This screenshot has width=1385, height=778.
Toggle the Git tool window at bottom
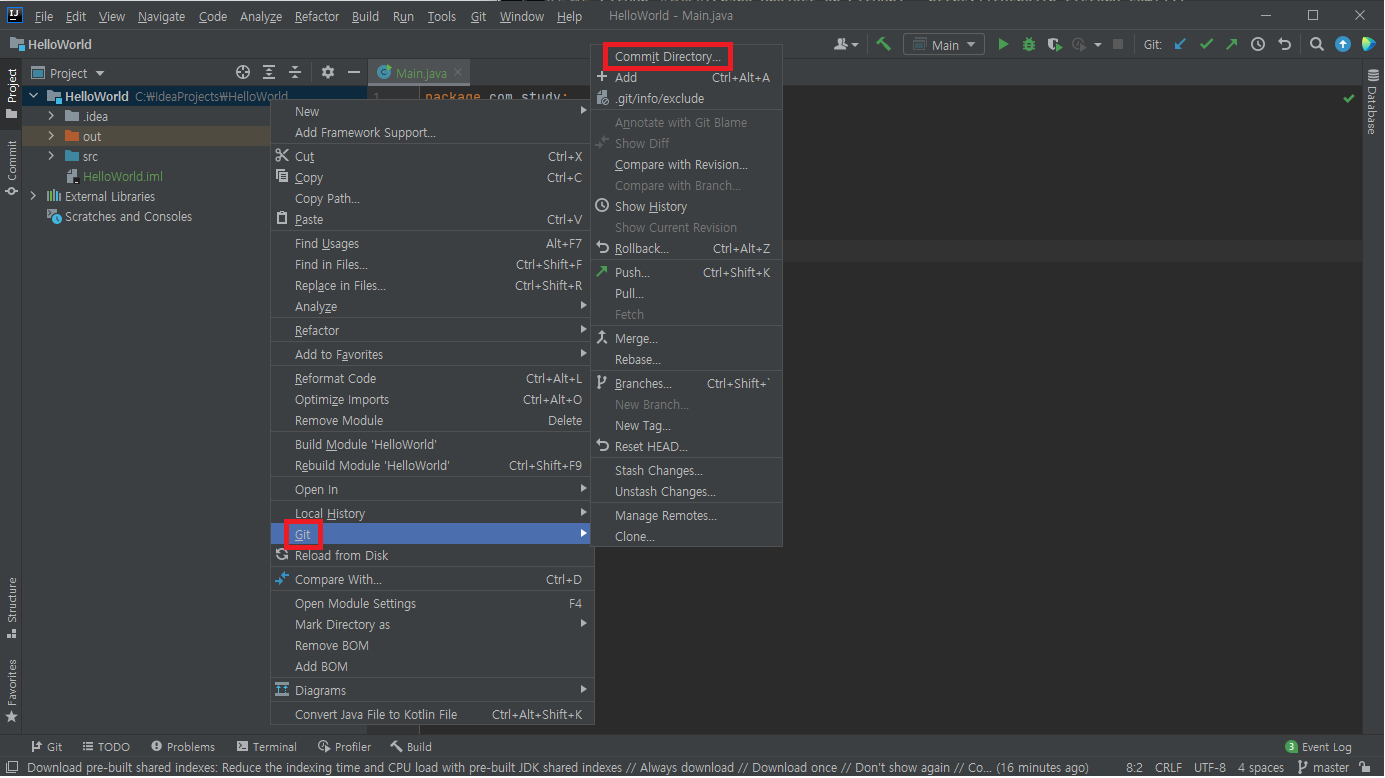tap(46, 746)
